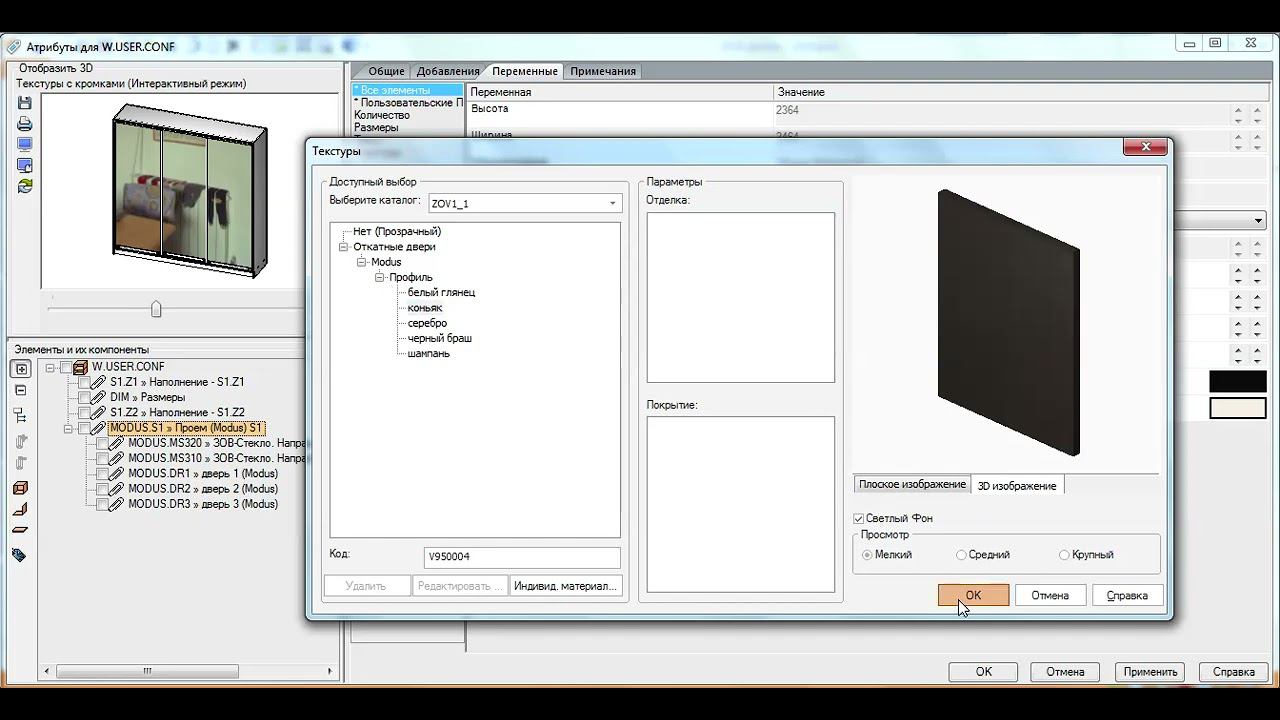Confirm the Текстуры dialog with OK
This screenshot has width=1280, height=720.
coord(973,595)
